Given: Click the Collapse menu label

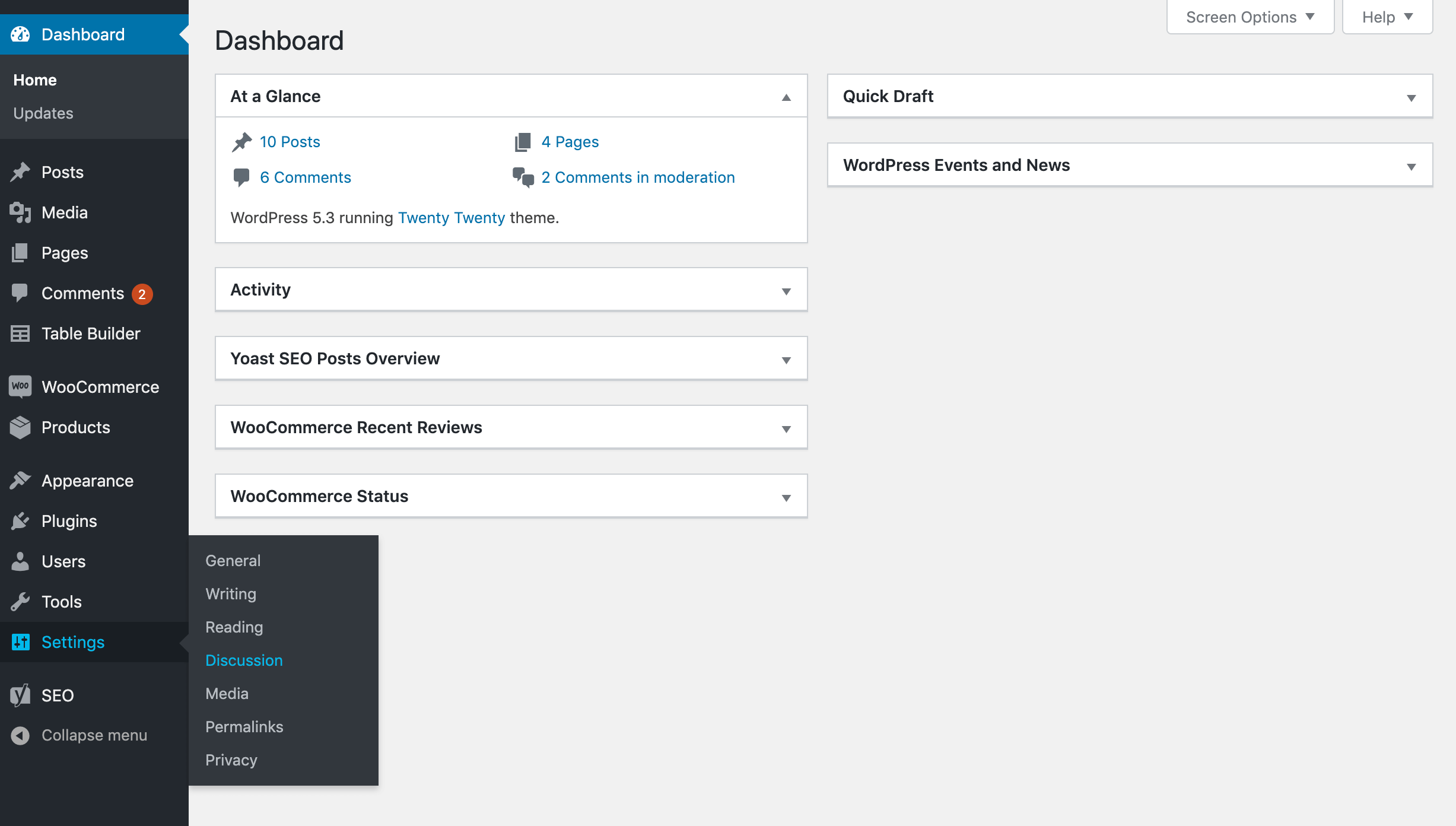Looking at the screenshot, I should pyautogui.click(x=94, y=735).
